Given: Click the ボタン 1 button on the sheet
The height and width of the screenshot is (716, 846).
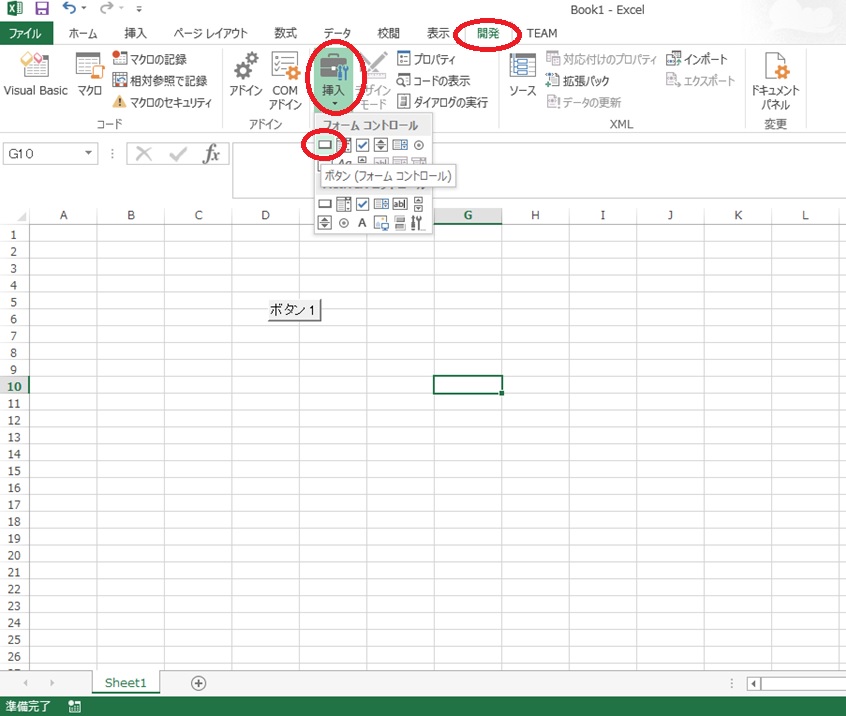Looking at the screenshot, I should [294, 310].
